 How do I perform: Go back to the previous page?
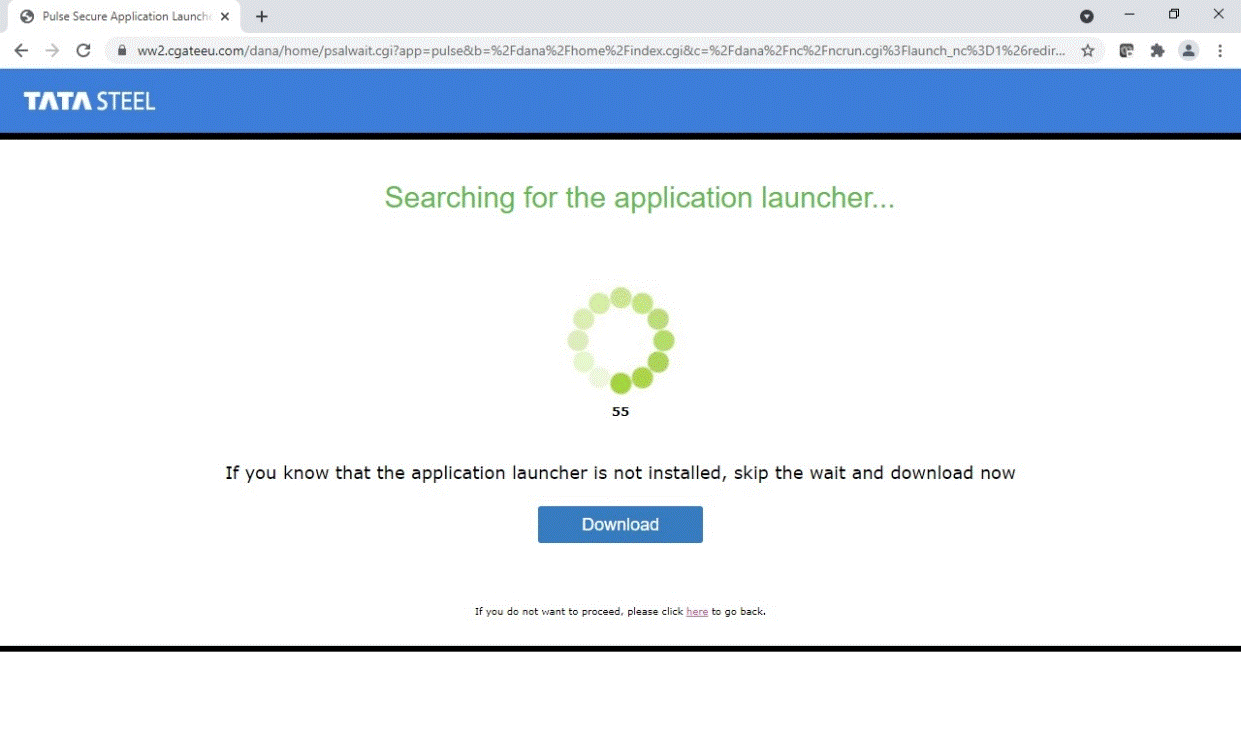[x=21, y=51]
